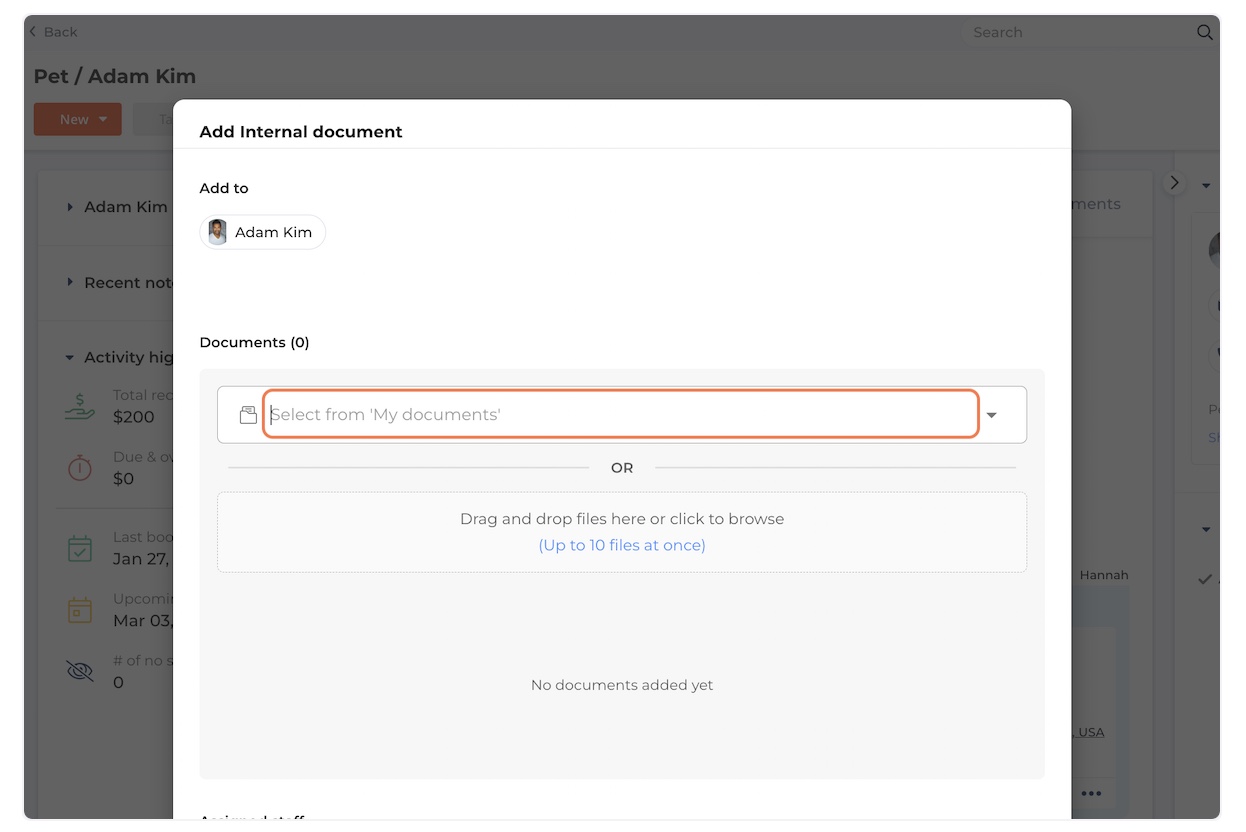This screenshot has height=832, width=1246.
Task: Click the 'Up to 10 files at once' link
Action: [x=621, y=545]
